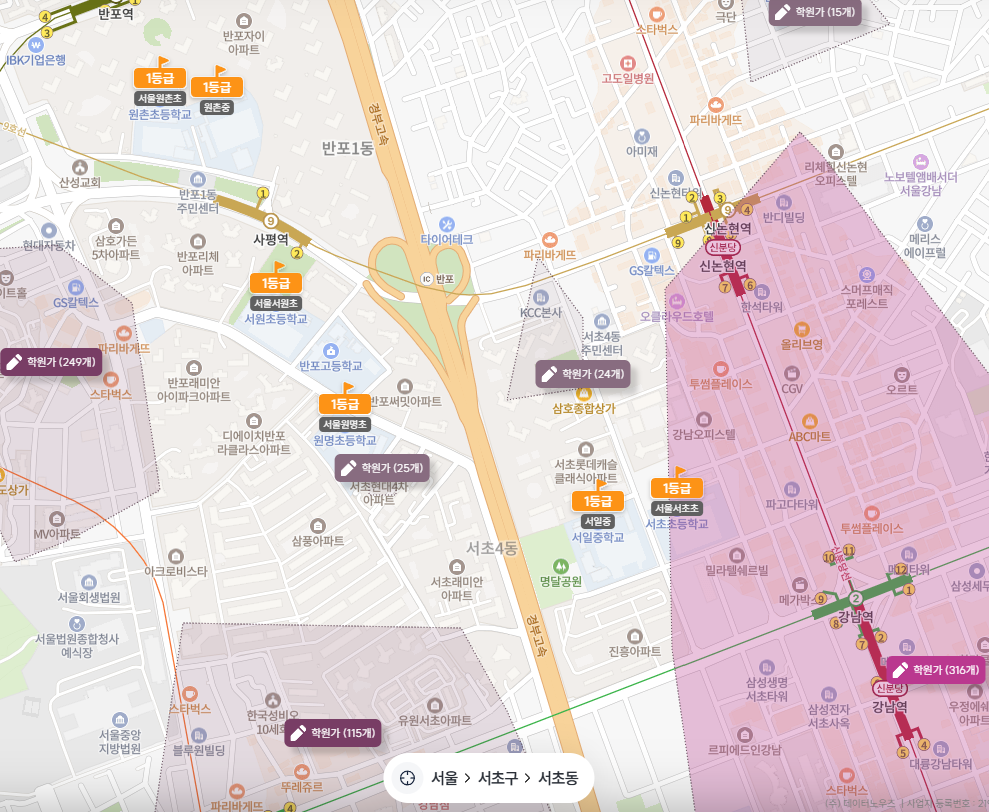Click the 진흥아파트 apartment icon

coord(635,636)
